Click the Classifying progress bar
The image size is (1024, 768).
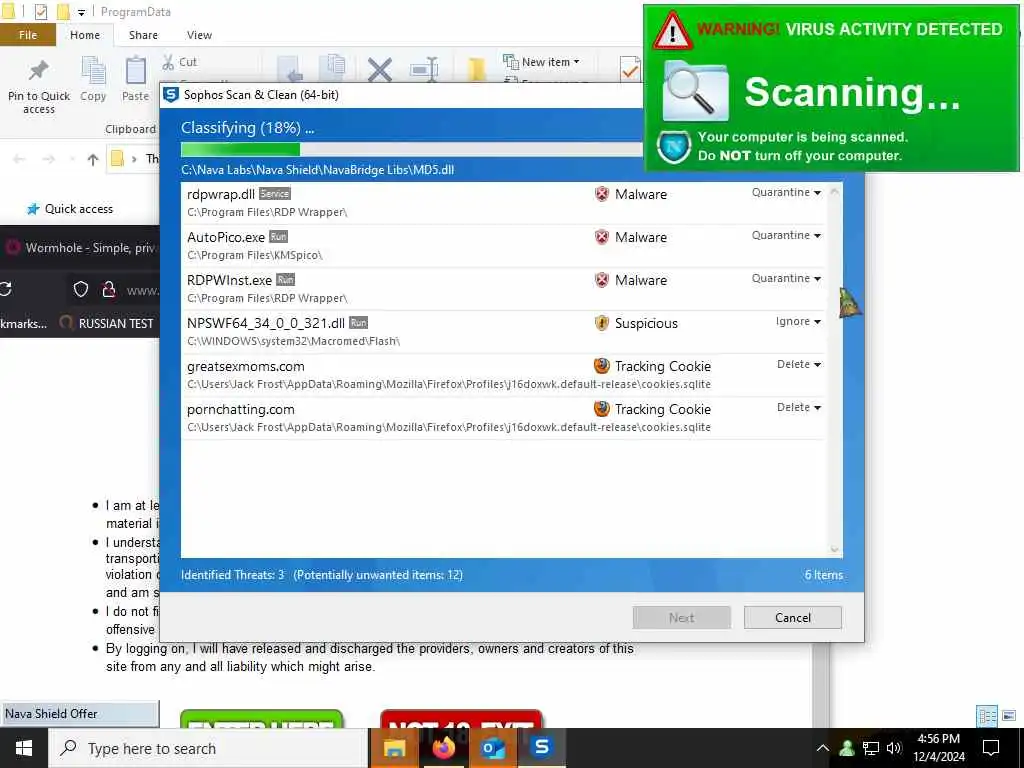pos(411,150)
